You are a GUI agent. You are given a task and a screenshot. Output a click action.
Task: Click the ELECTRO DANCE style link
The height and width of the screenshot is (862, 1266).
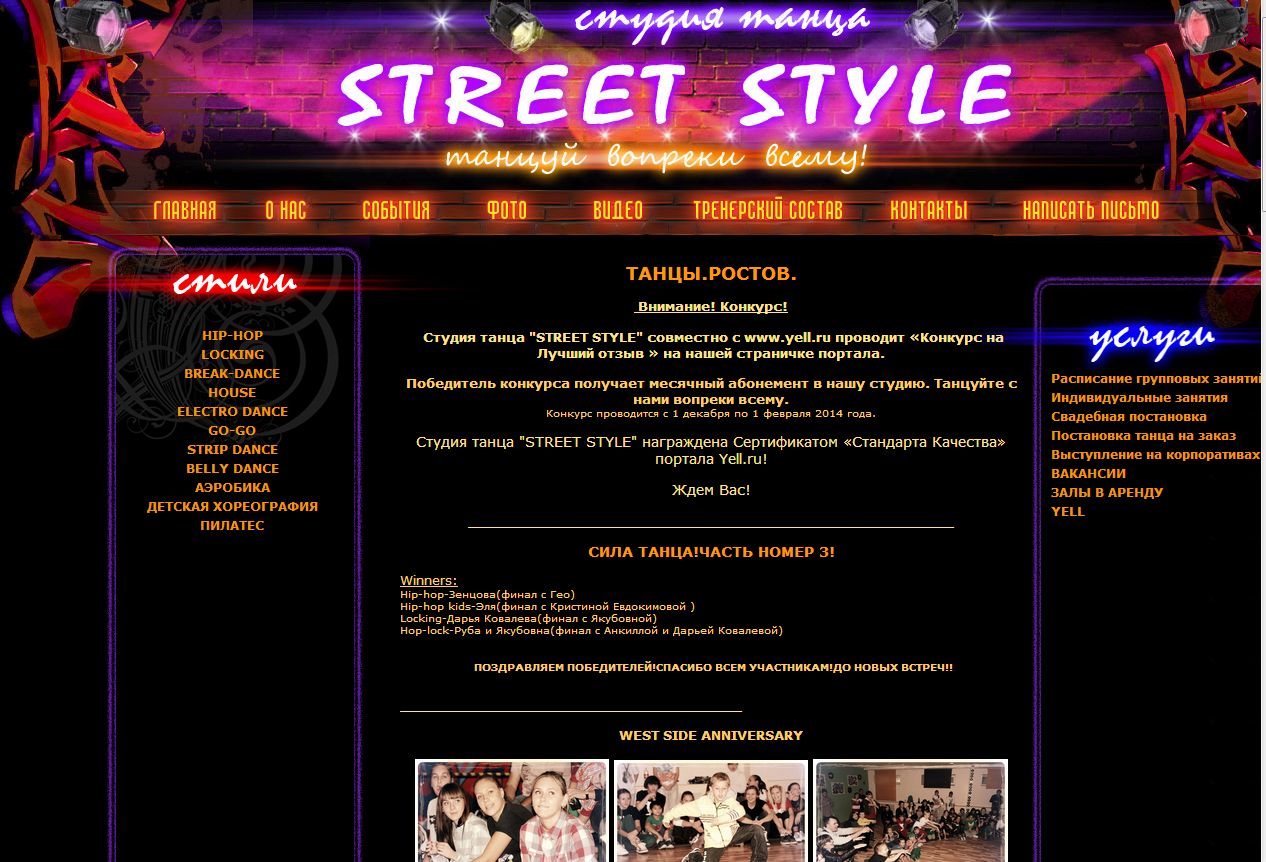[x=232, y=412]
